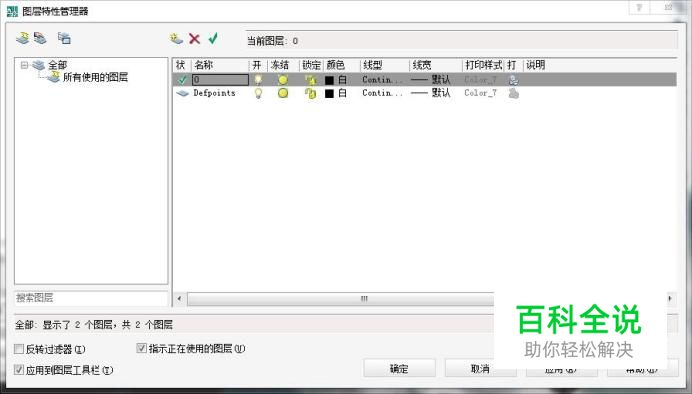Delete layer using the red X icon

click(x=194, y=39)
